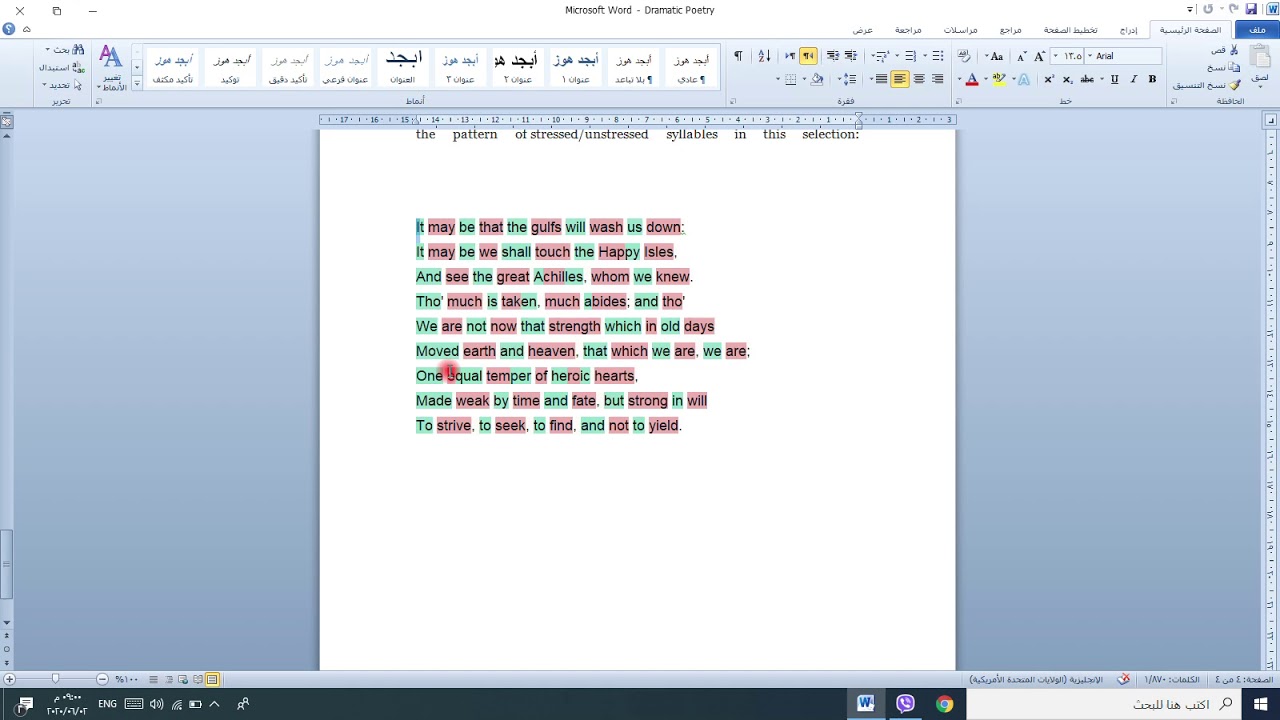Screen dimensions: 1280x720
Task: Switch to the عرض (View) tab
Action: pos(862,30)
